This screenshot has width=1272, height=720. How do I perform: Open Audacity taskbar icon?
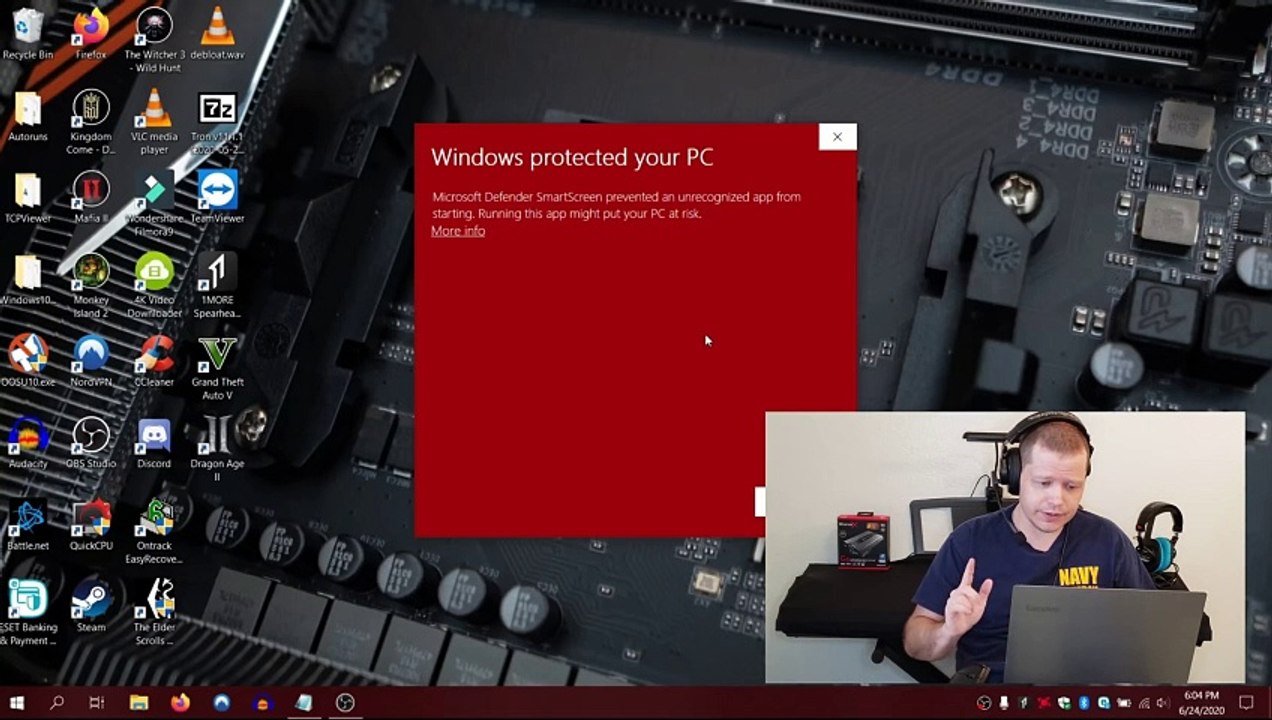tap(263, 703)
